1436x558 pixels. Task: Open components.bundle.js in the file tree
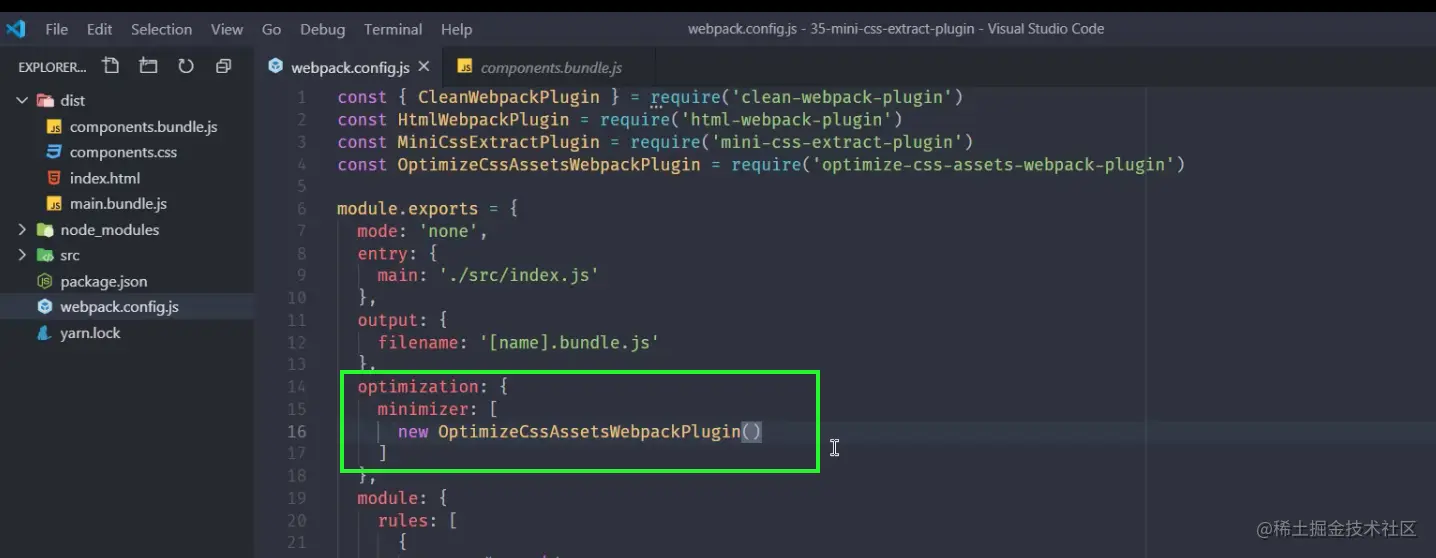(x=143, y=126)
